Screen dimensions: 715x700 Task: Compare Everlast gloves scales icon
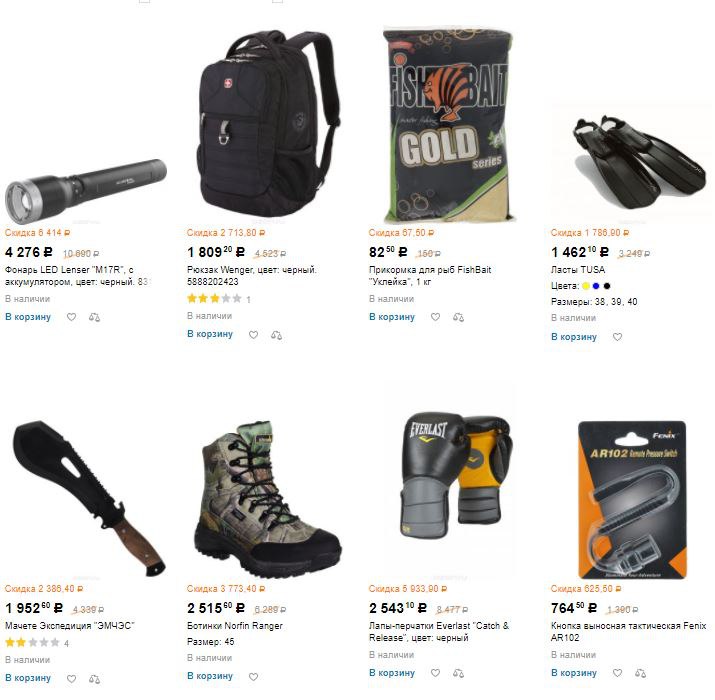(458, 673)
